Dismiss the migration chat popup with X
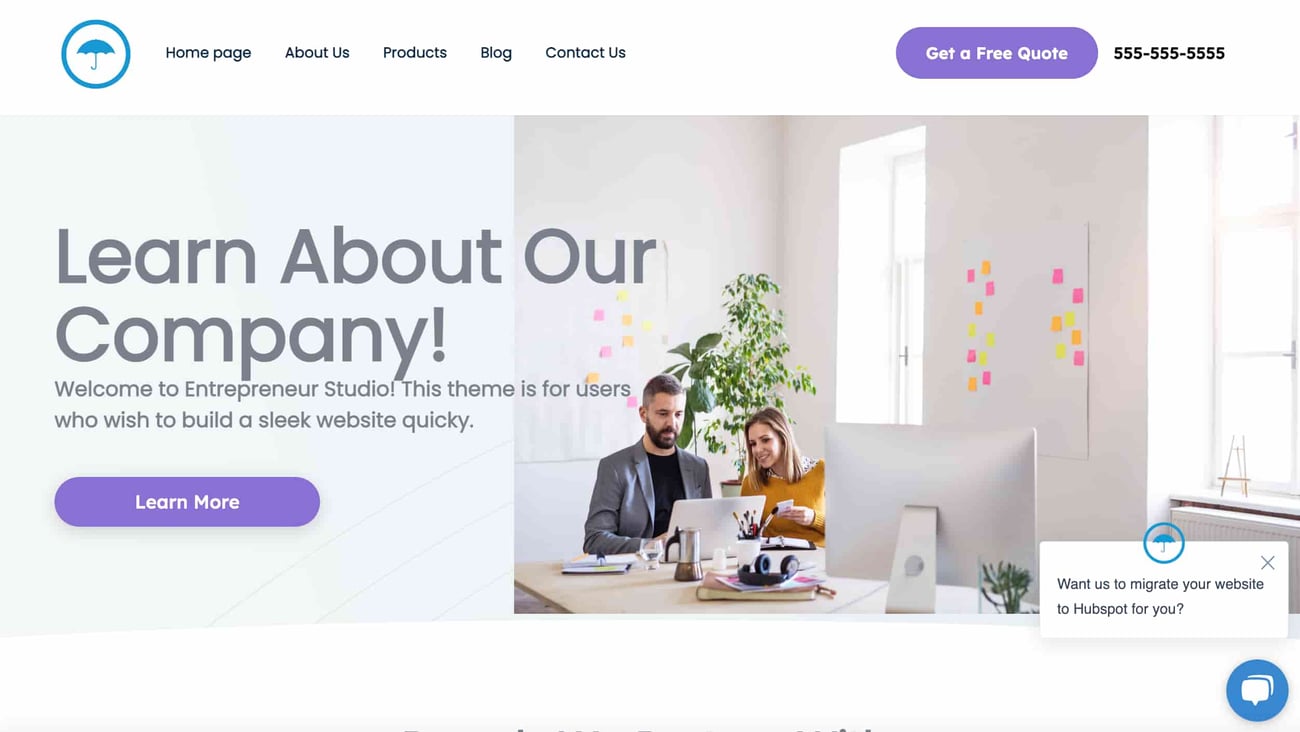The width and height of the screenshot is (1300, 732). (x=1267, y=562)
